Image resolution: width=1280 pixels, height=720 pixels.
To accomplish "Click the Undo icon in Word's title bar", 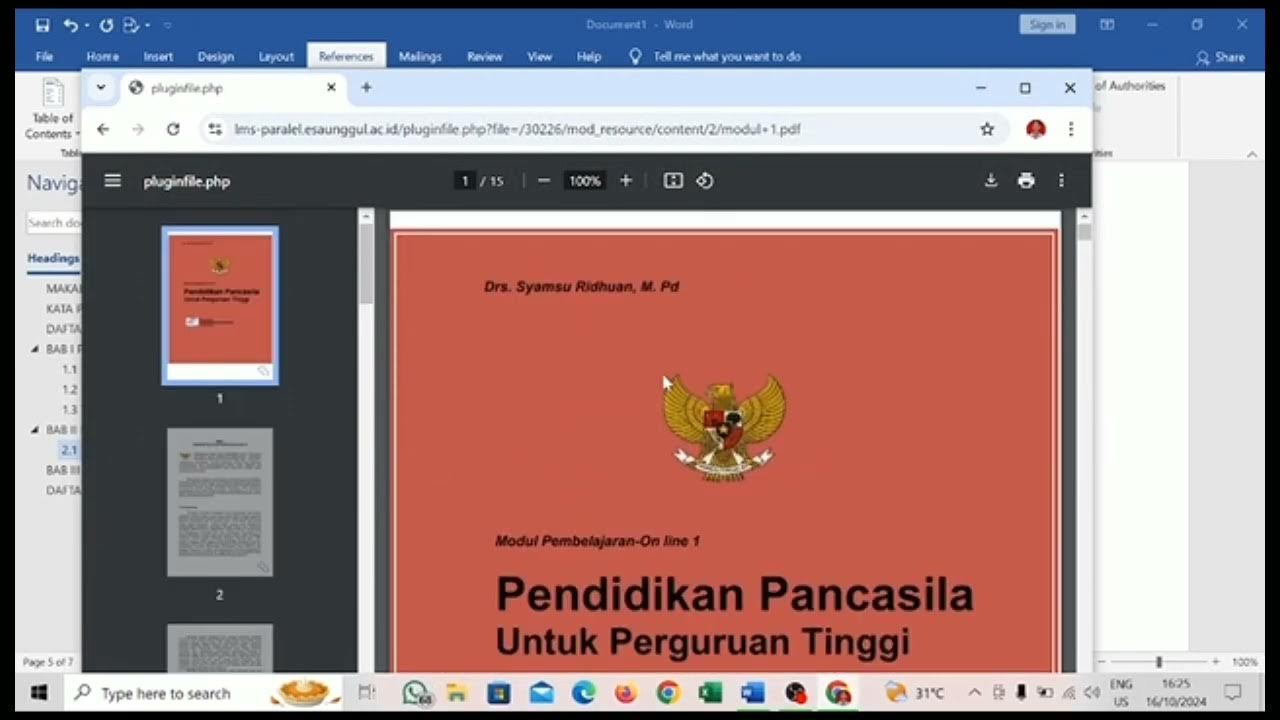I will coord(69,25).
